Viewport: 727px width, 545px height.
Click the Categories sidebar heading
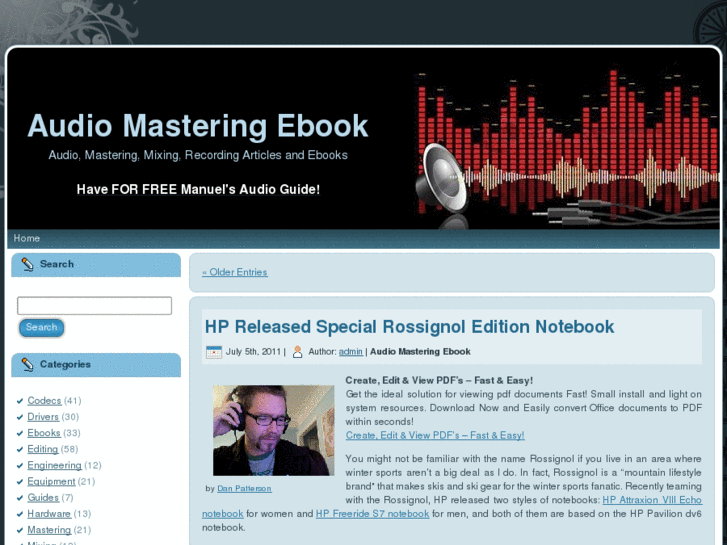tap(65, 365)
